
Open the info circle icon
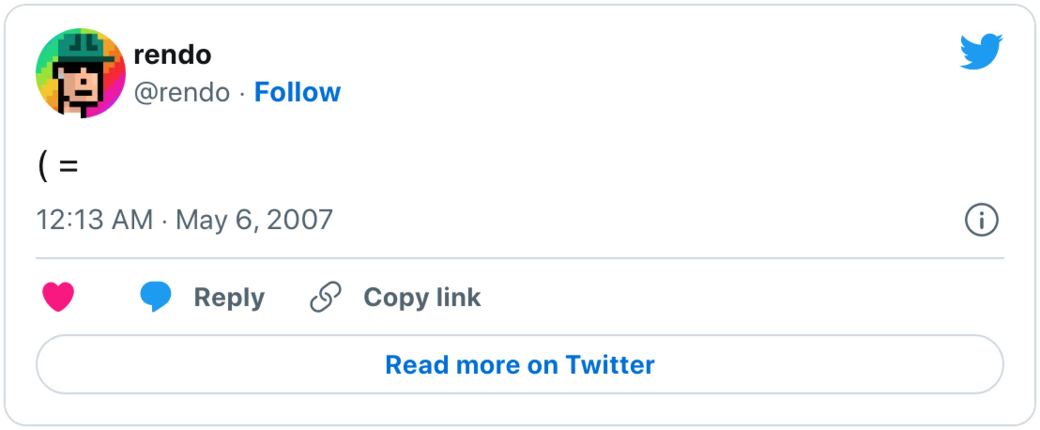981,220
